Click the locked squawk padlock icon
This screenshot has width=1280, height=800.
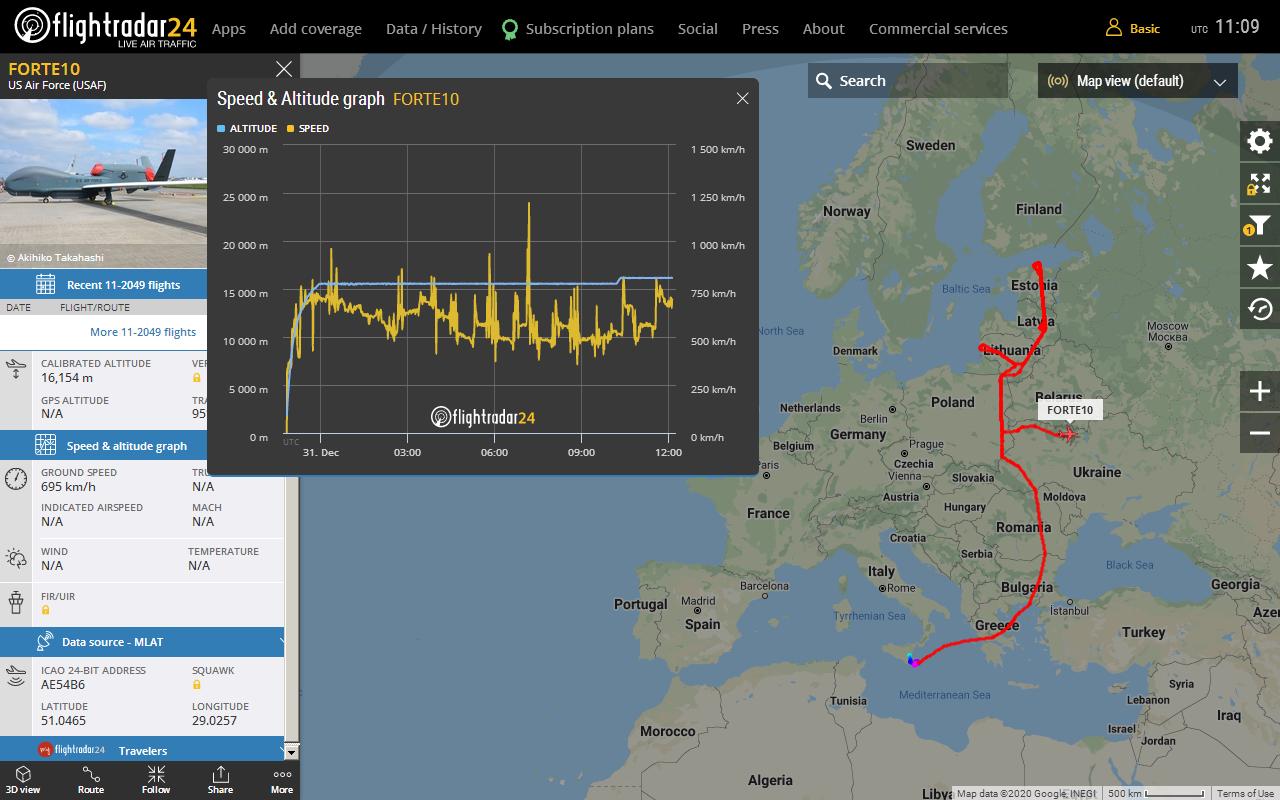pos(197,685)
